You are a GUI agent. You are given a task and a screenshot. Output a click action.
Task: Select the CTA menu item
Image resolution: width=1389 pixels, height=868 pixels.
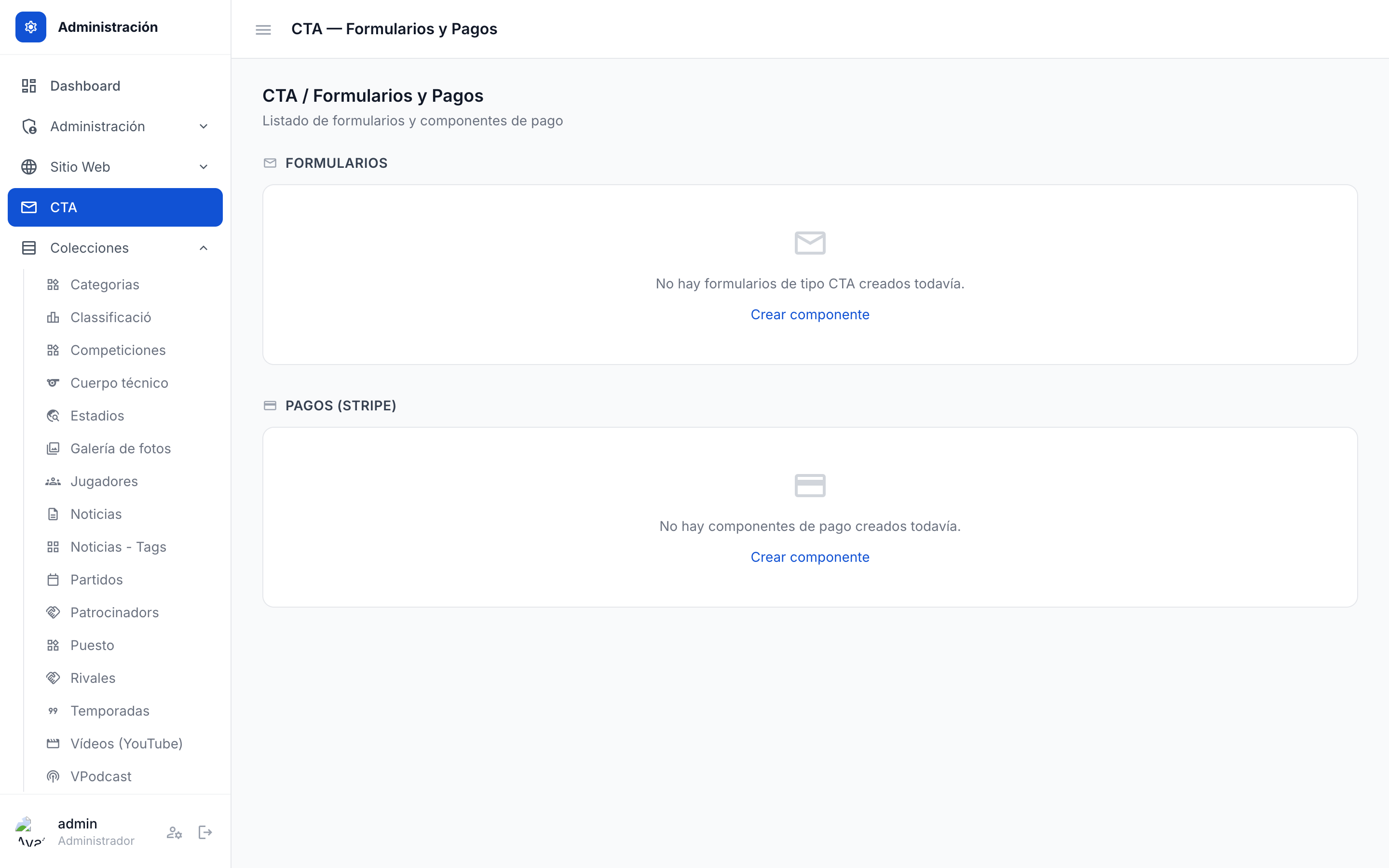(115, 207)
